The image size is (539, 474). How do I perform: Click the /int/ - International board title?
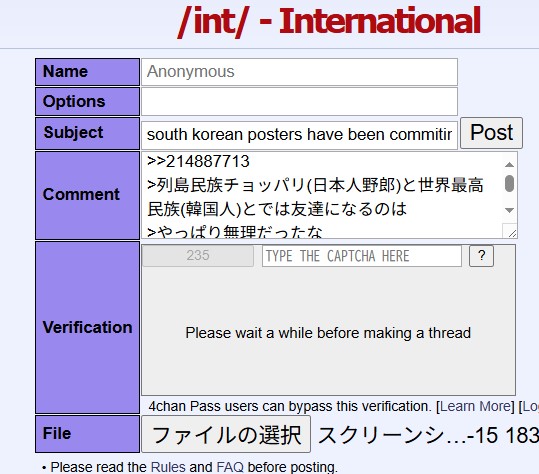click(x=329, y=21)
